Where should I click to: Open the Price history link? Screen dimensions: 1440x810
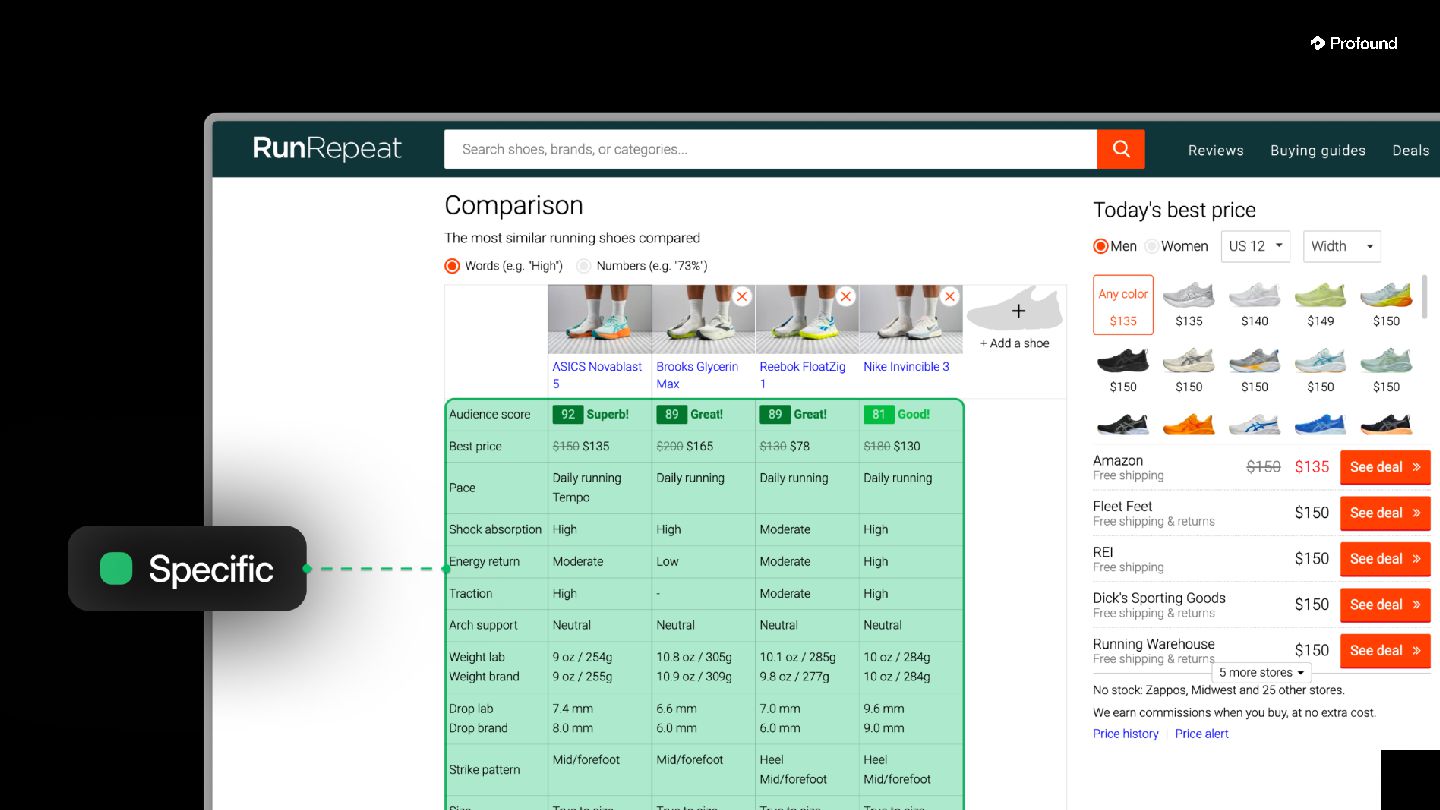click(1126, 734)
